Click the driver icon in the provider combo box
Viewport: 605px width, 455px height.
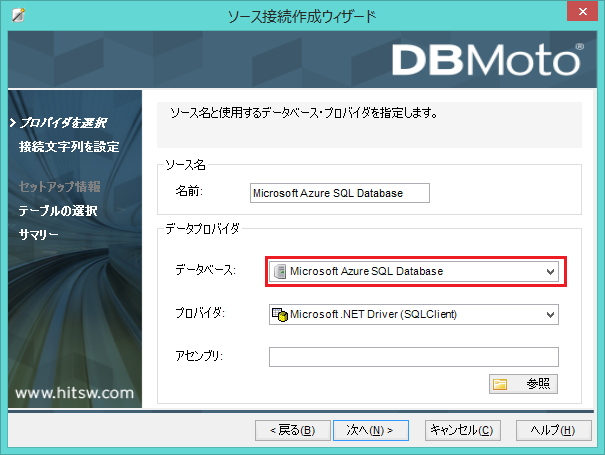tap(280, 315)
